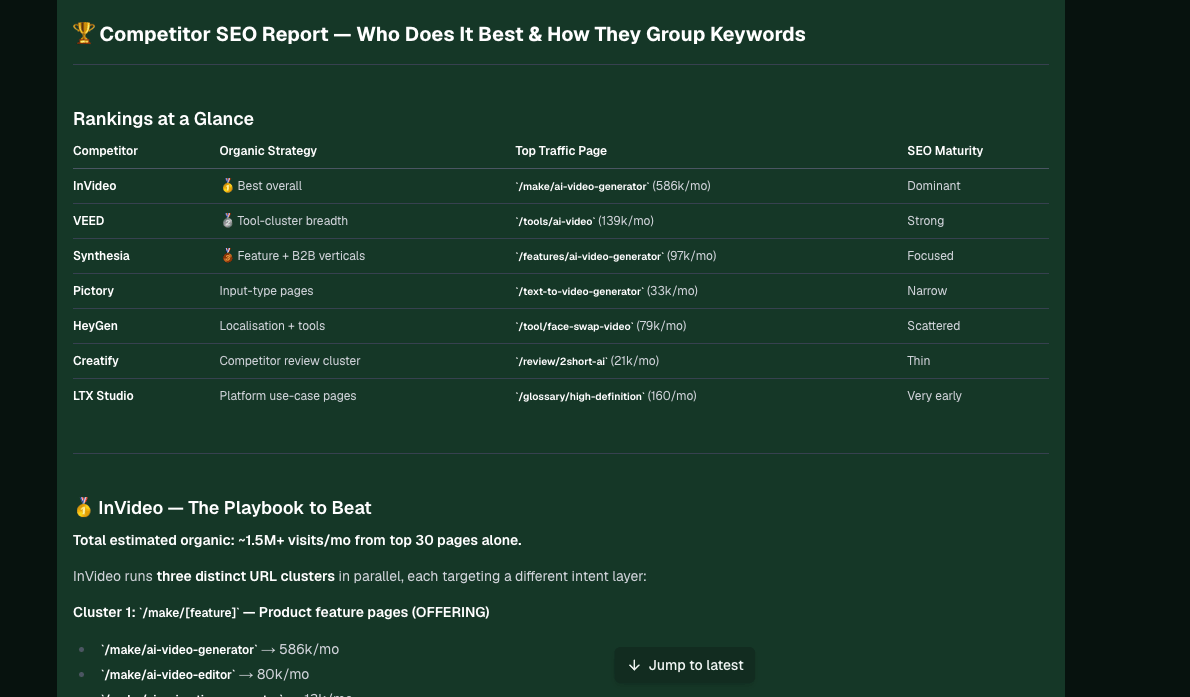This screenshot has width=1190, height=697.
Task: Select the 'Creatify' competitor cell
Action: (x=96, y=361)
